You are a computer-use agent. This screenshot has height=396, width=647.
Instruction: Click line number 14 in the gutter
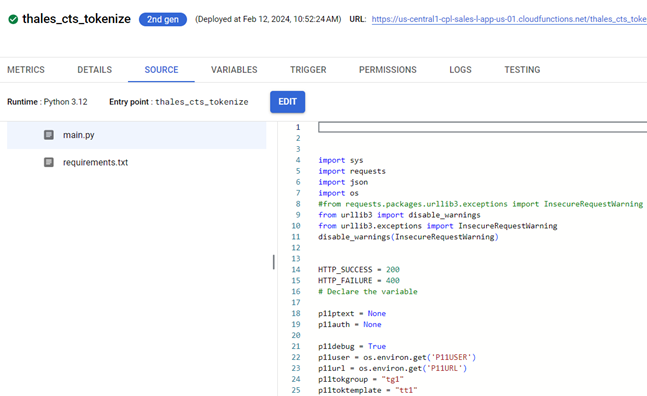(296, 269)
